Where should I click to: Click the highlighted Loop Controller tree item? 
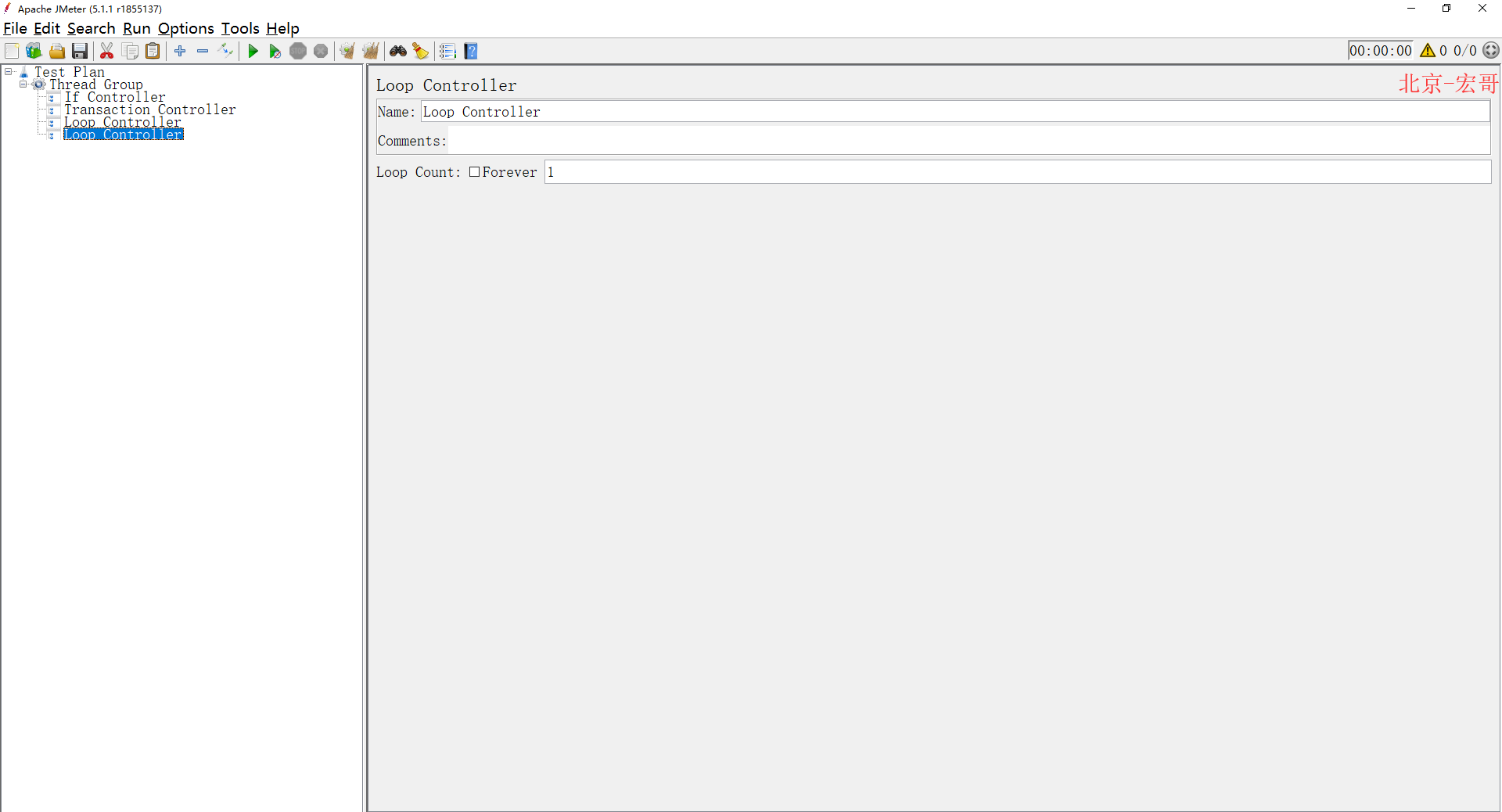[x=124, y=135]
